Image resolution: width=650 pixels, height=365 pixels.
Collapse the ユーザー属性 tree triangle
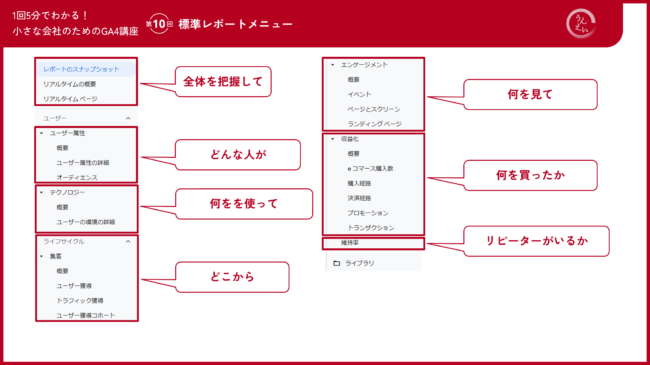[x=41, y=133]
